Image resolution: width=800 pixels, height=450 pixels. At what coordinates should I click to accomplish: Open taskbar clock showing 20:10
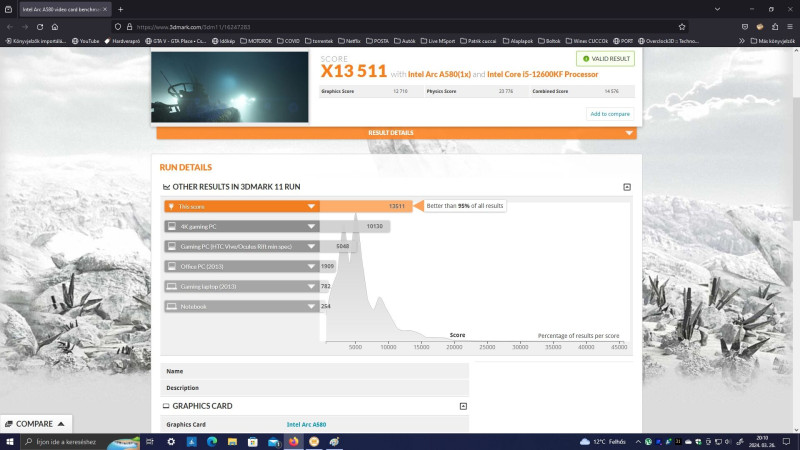coord(762,442)
